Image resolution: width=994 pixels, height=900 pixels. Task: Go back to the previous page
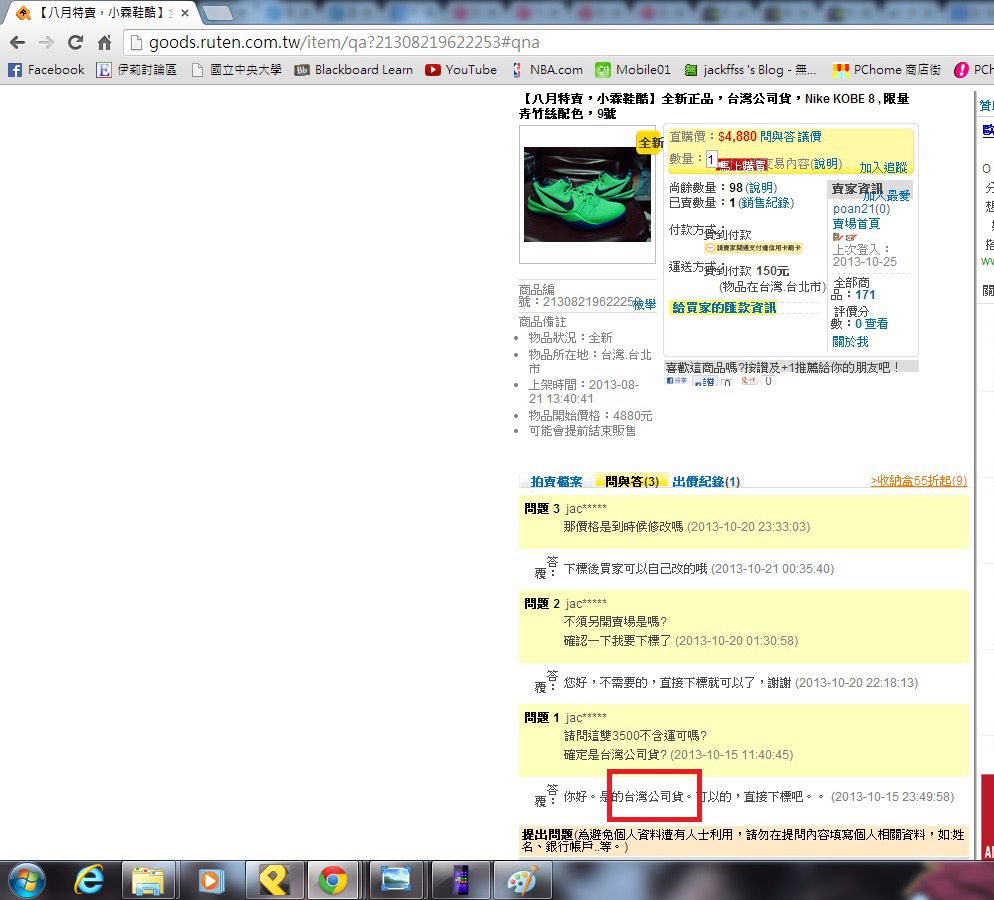[x=18, y=42]
